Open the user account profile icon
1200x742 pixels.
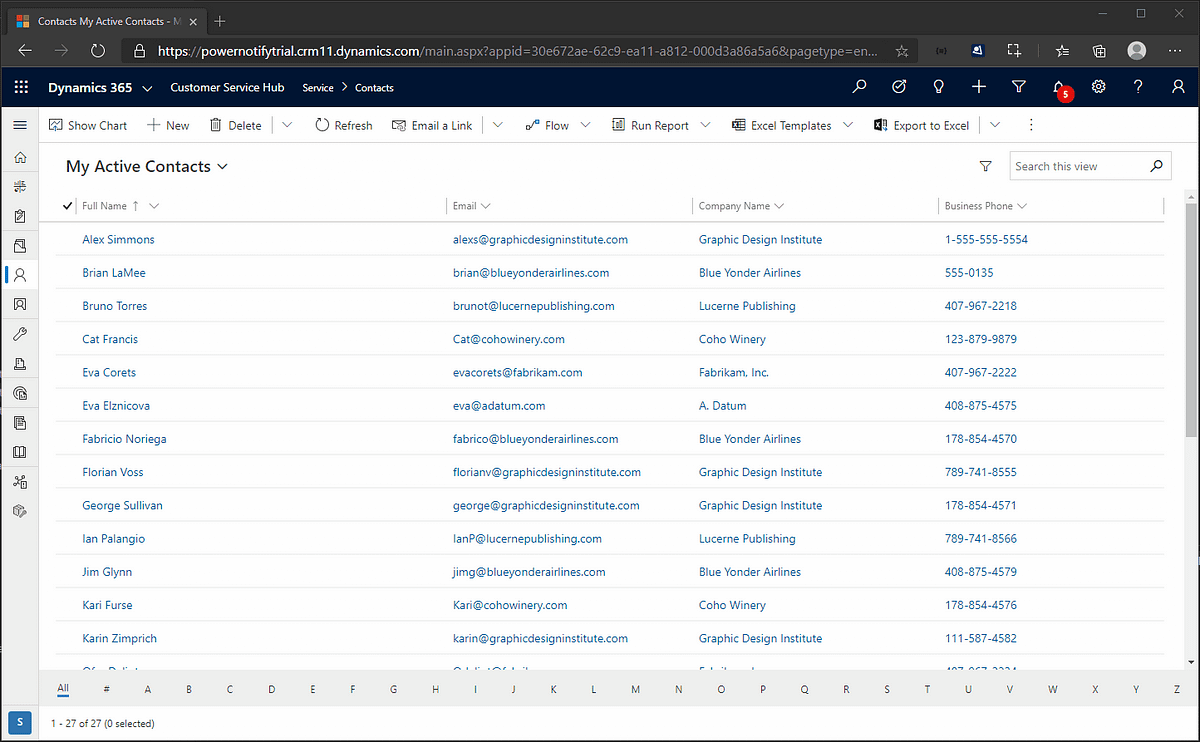[1178, 87]
